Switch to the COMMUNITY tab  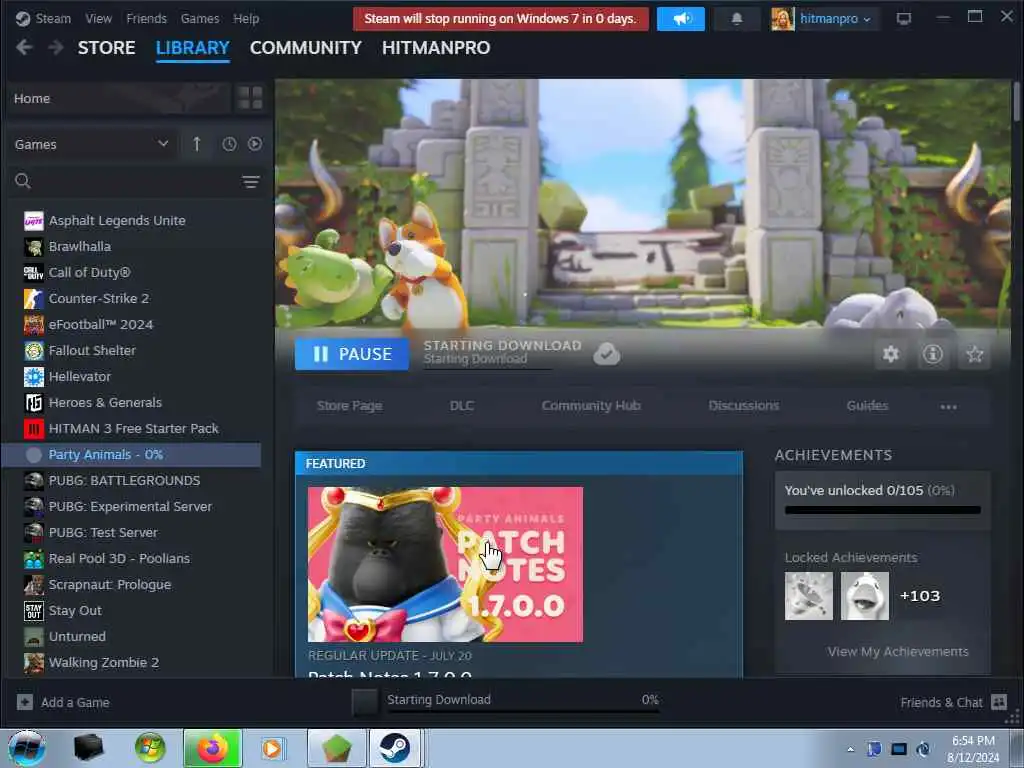point(306,48)
